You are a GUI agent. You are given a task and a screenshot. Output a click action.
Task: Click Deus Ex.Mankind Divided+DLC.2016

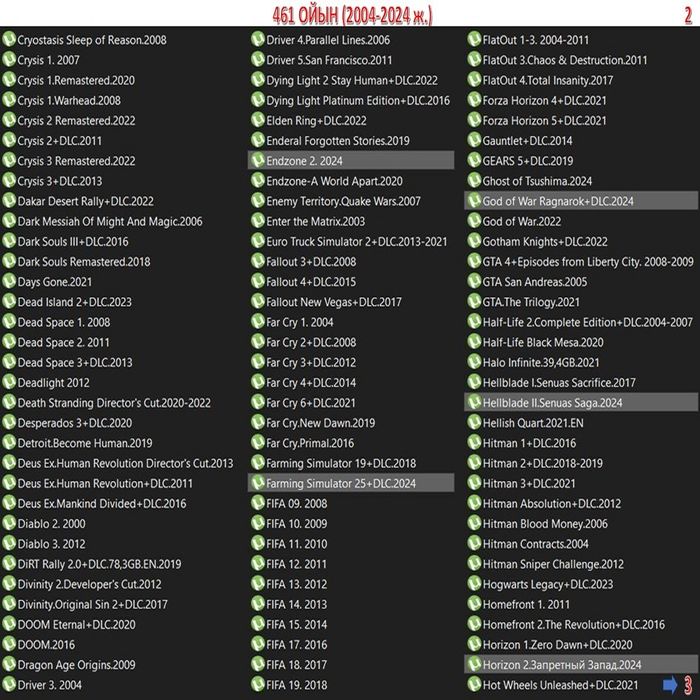[102, 504]
